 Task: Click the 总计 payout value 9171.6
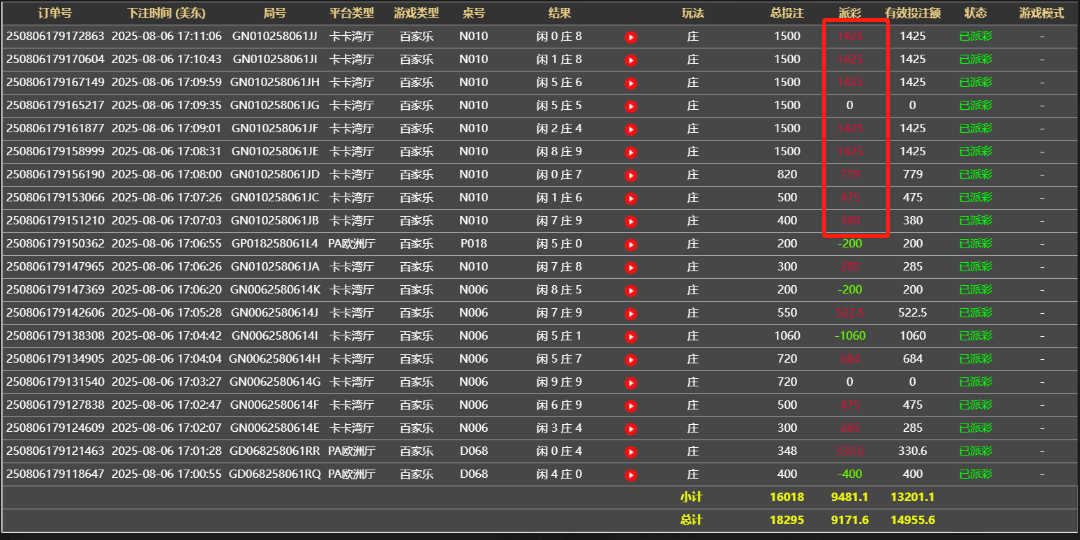pos(850,520)
